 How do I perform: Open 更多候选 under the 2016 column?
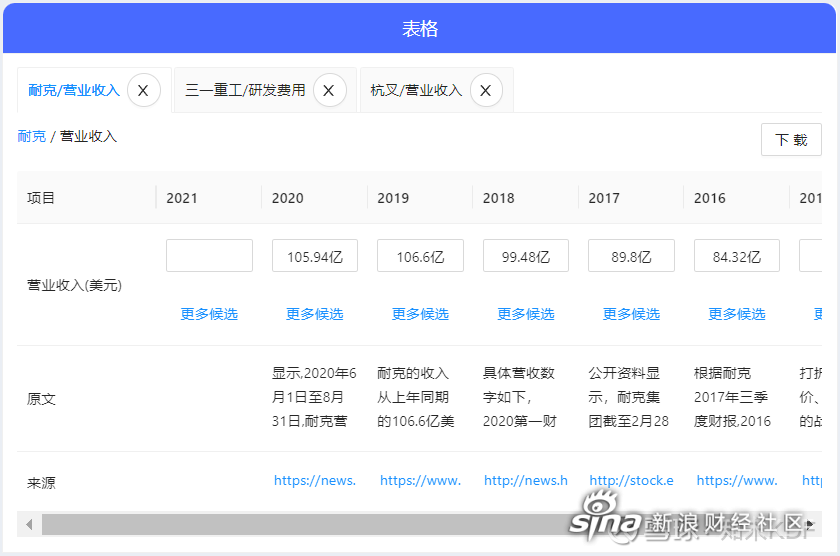point(737,314)
